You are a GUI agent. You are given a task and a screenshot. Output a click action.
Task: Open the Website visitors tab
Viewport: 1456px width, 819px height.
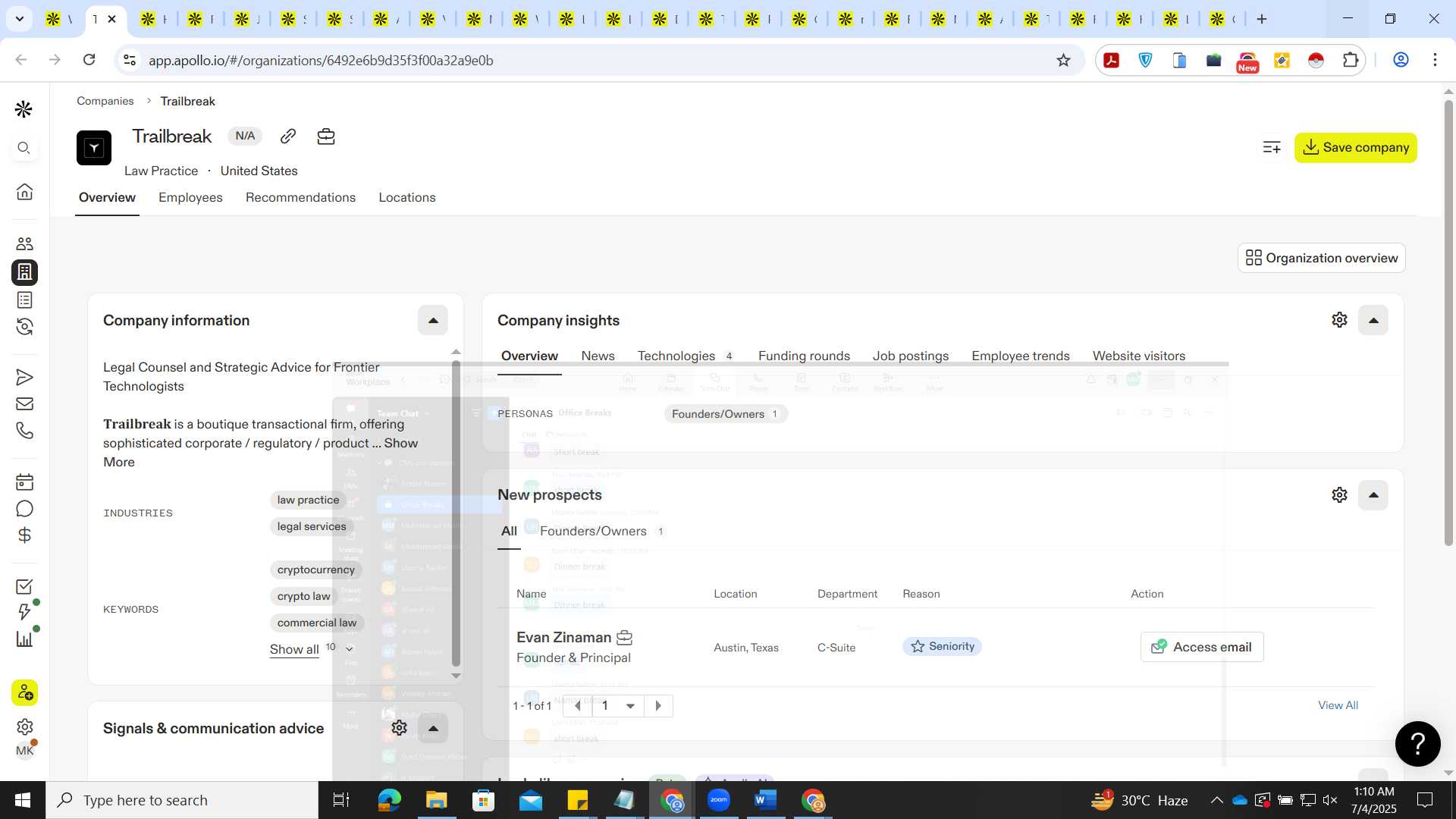pos(1138,356)
